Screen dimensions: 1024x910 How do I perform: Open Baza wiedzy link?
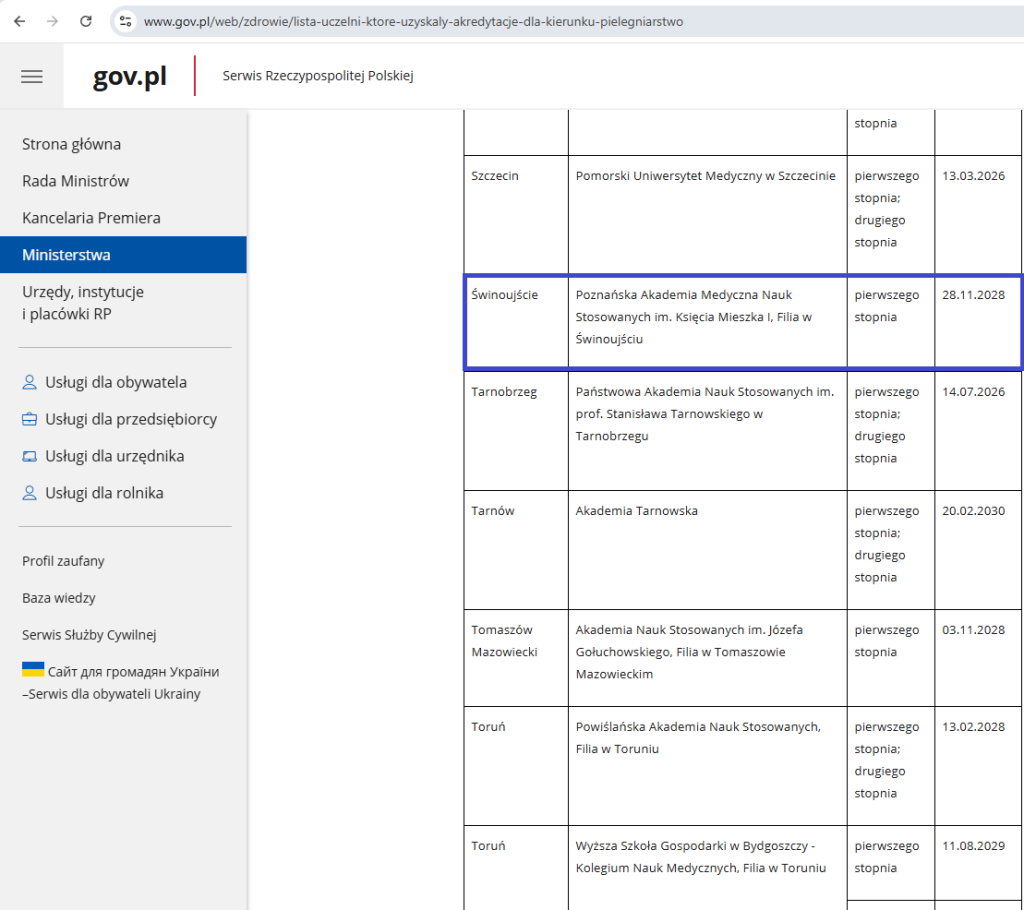tap(59, 598)
